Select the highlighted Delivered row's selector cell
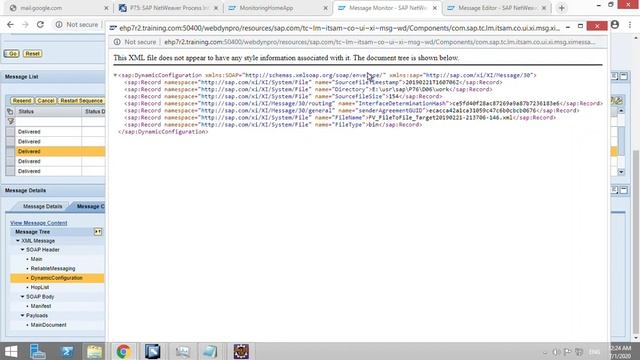The image size is (640, 360). click(x=10, y=151)
